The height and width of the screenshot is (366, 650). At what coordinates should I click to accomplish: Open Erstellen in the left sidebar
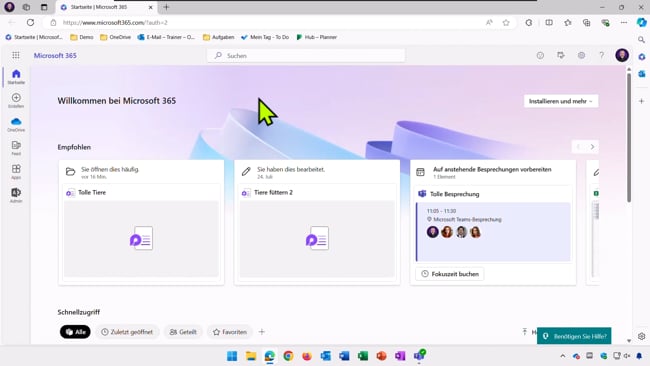tap(16, 100)
